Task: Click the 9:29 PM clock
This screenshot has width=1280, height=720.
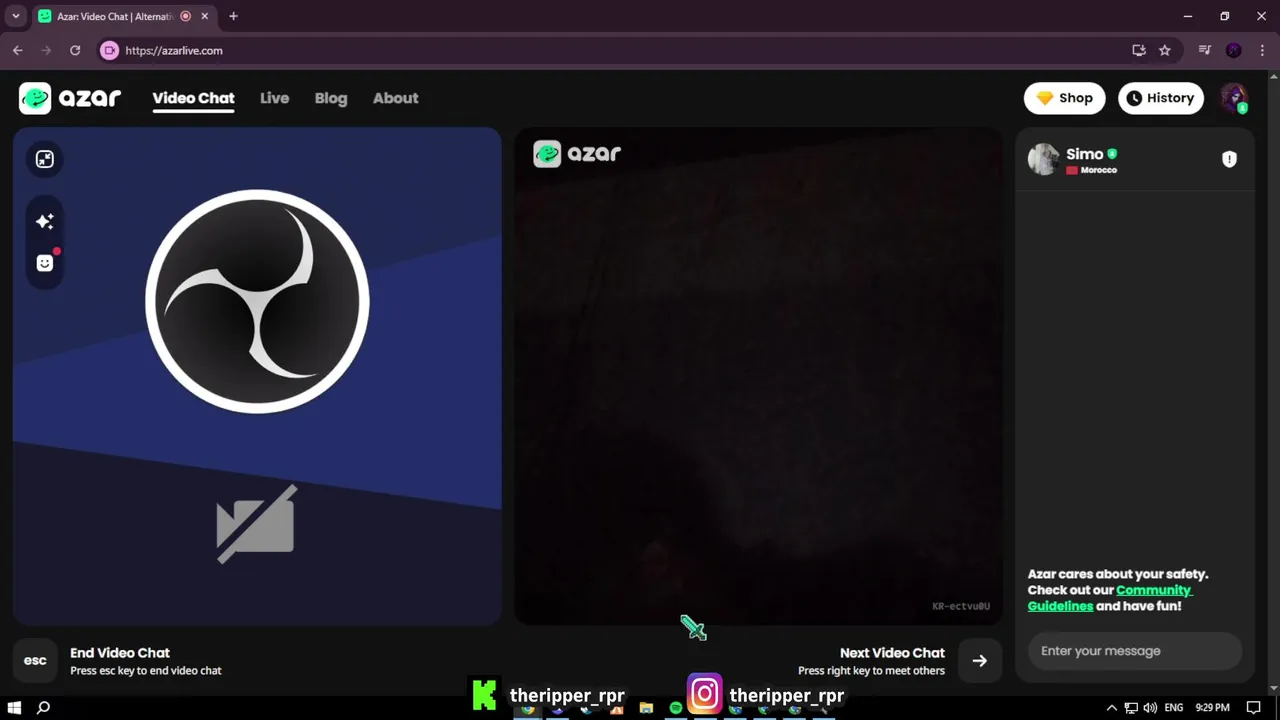Action: (x=1212, y=708)
